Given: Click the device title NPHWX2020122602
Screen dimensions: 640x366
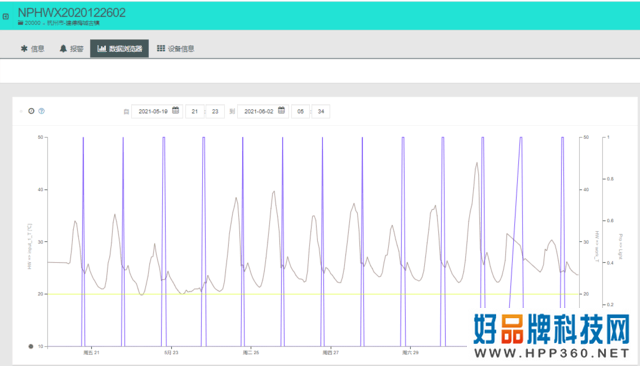Looking at the screenshot, I should pyautogui.click(x=72, y=13).
